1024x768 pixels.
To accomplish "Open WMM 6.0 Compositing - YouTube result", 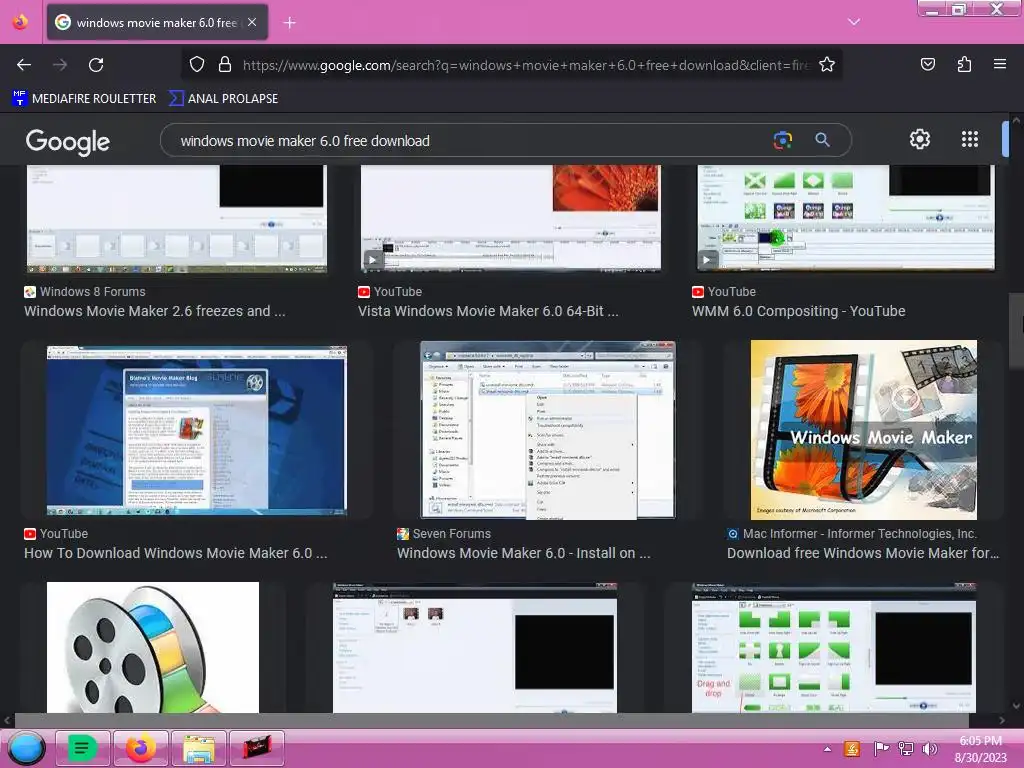I will 799,312.
